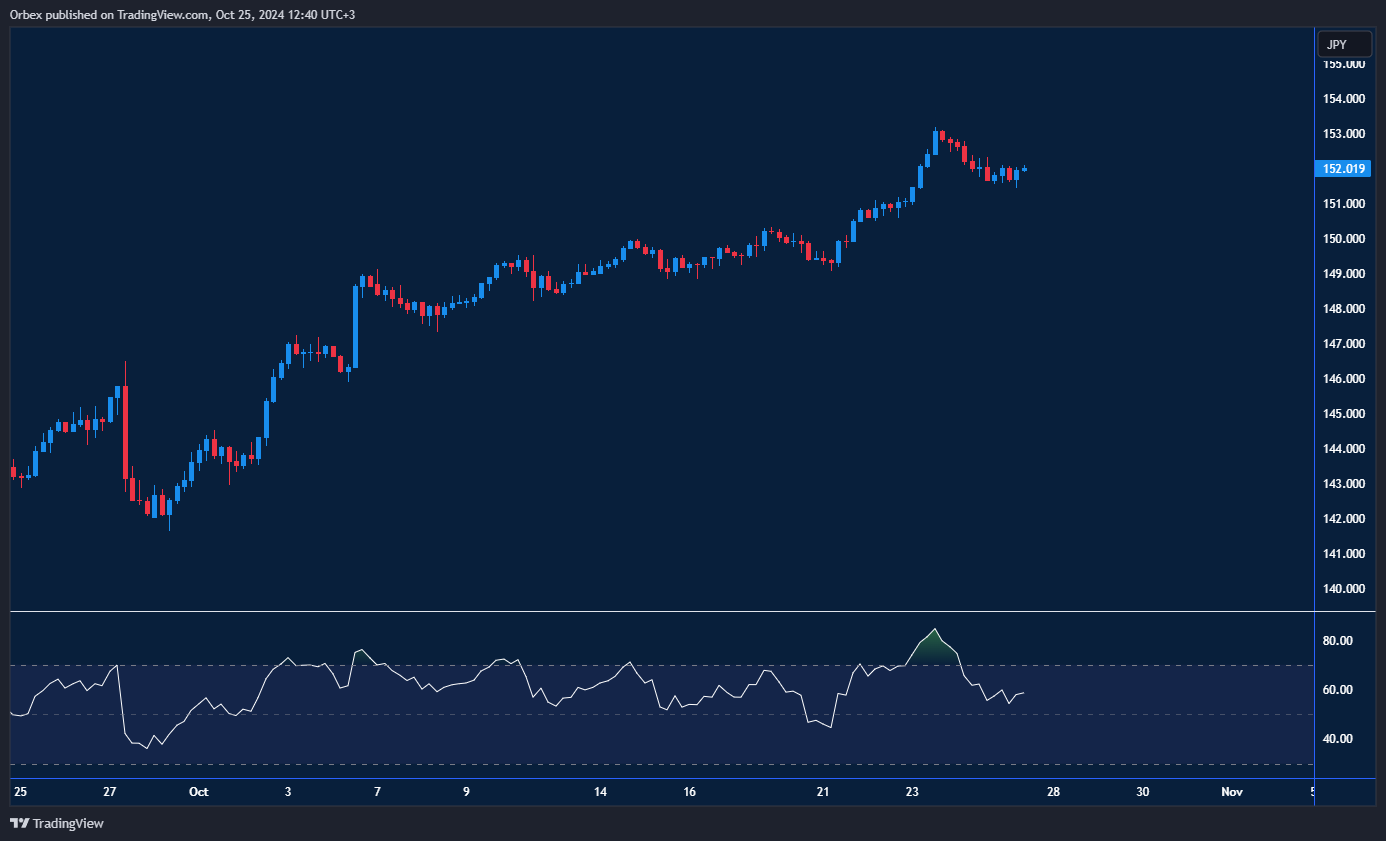Click the 152.019 current price label

[x=1345, y=169]
